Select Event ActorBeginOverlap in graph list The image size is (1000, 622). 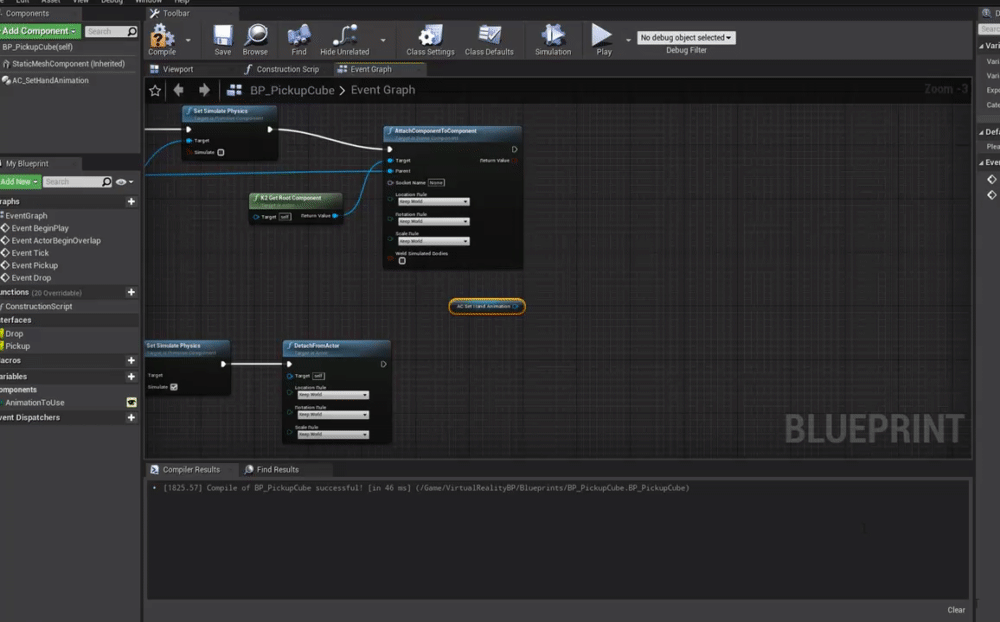pyautogui.click(x=56, y=241)
